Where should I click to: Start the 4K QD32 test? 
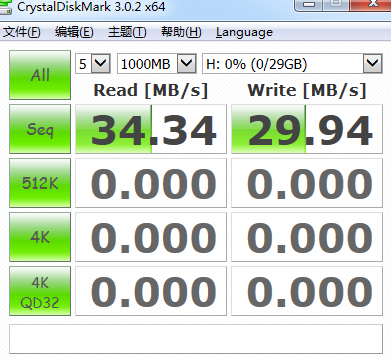pyautogui.click(x=40, y=291)
